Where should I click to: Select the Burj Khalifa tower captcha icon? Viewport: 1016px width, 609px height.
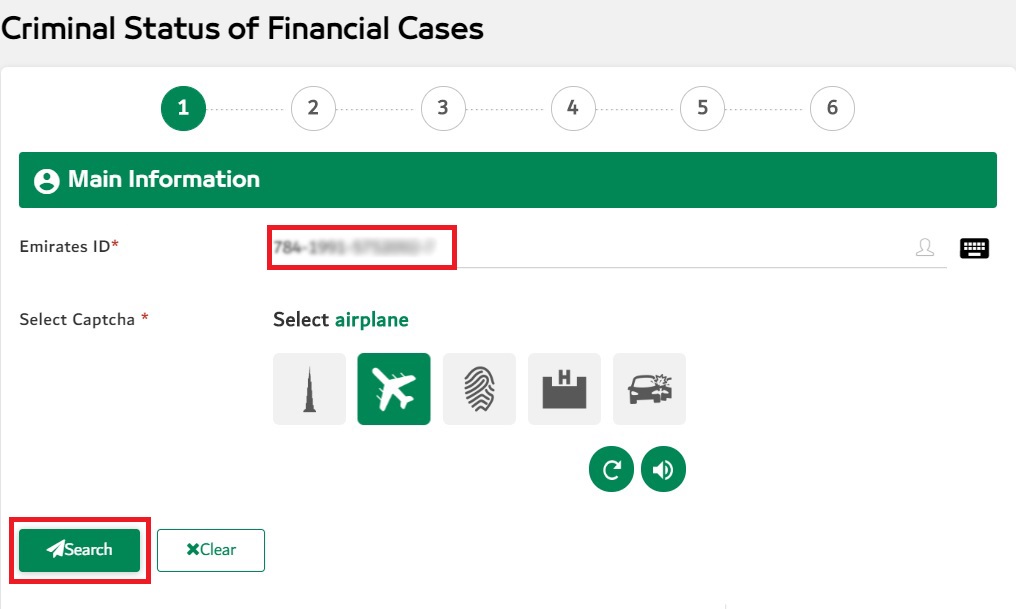[309, 389]
